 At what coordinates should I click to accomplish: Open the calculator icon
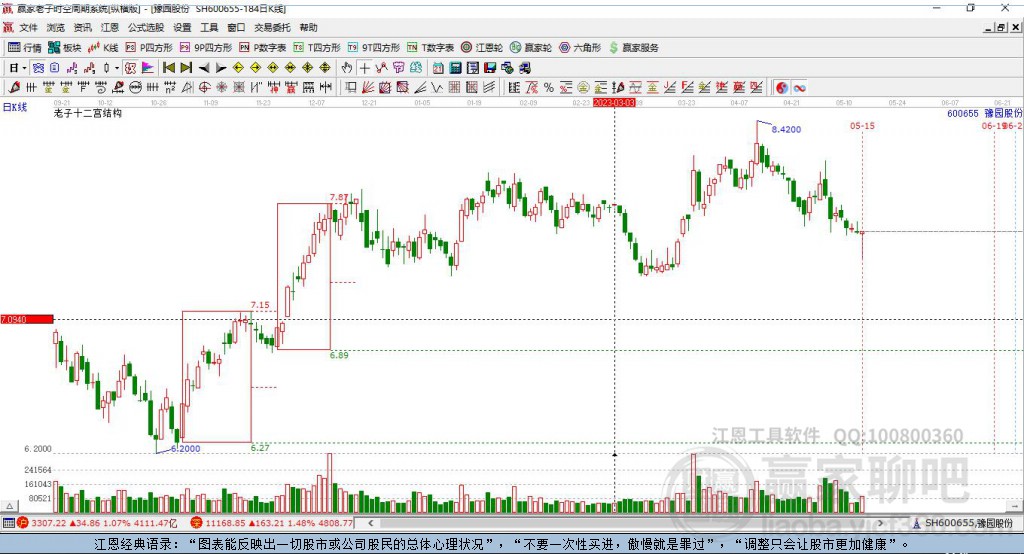(x=456, y=68)
